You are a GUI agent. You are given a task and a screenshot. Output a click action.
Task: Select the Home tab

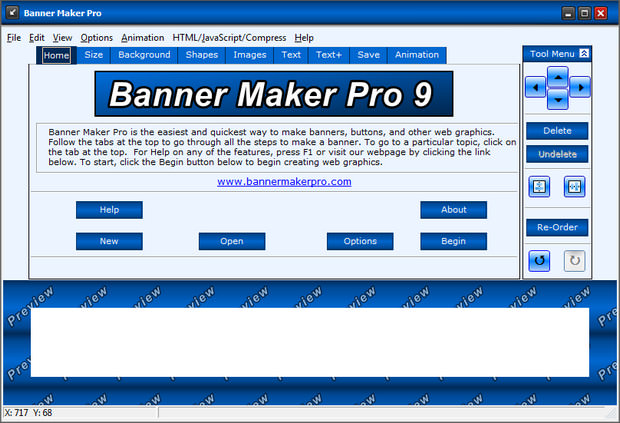[56, 55]
